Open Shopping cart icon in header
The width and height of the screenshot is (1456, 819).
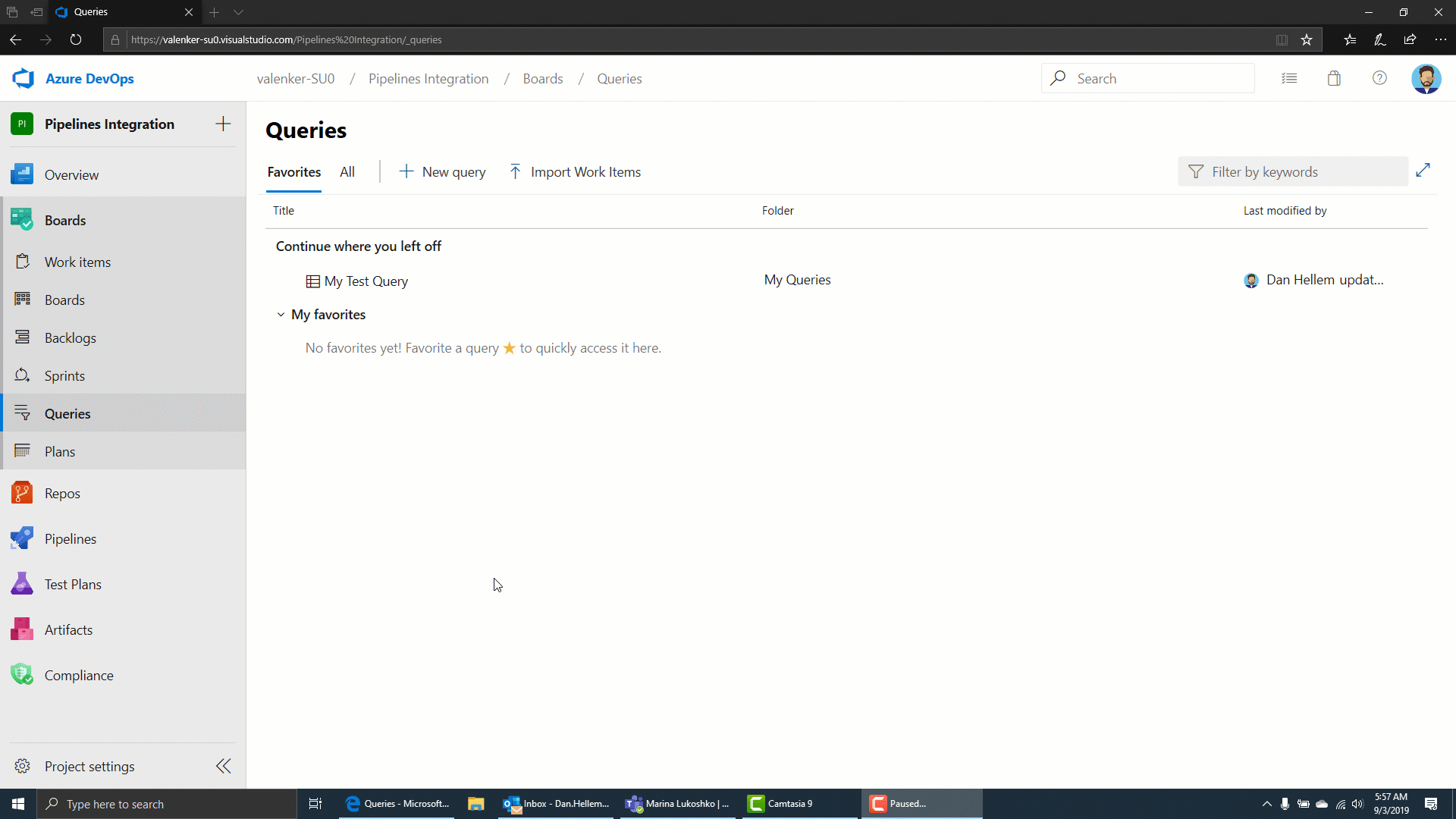click(x=1333, y=78)
